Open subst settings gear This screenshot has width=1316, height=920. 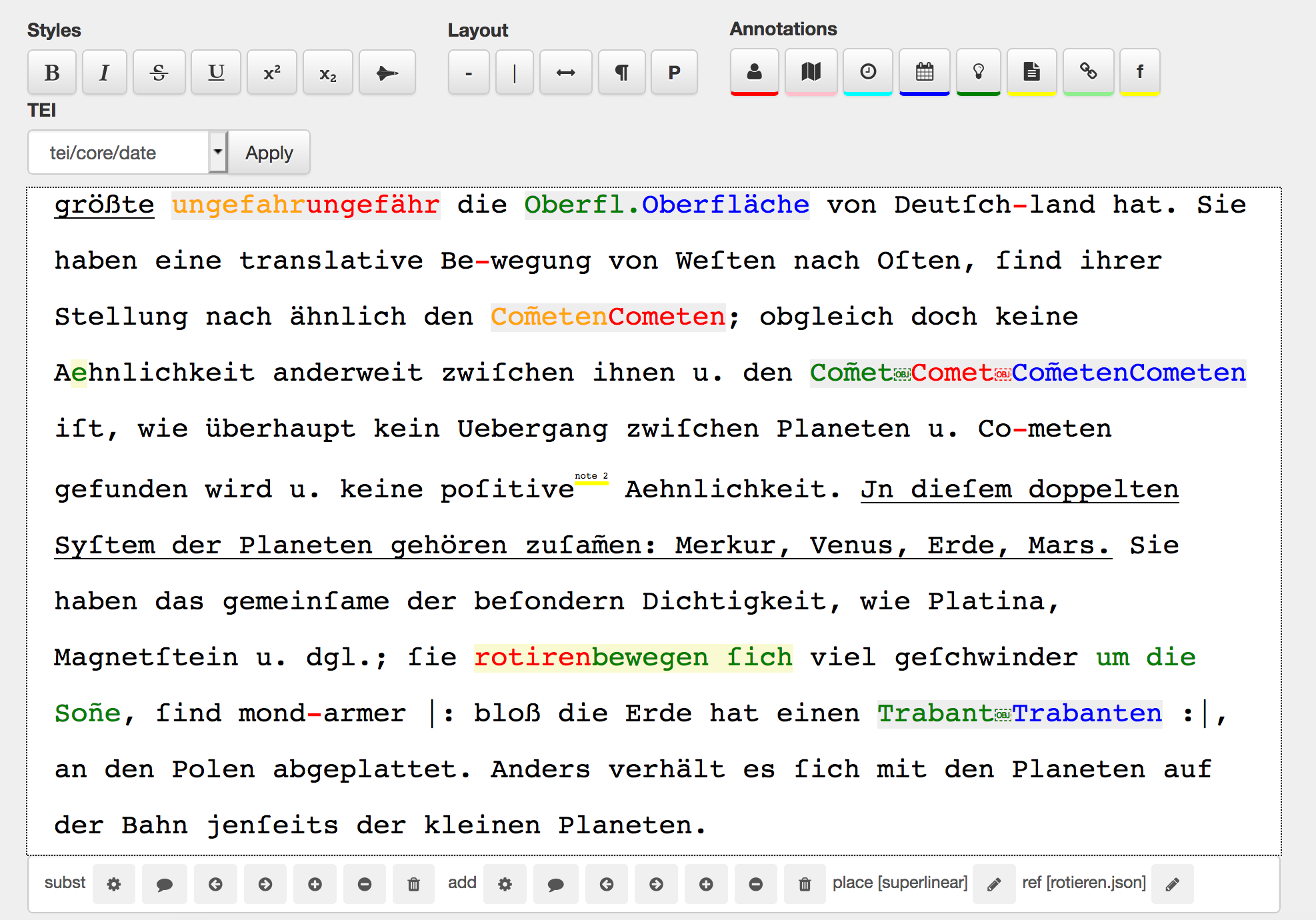point(114,884)
